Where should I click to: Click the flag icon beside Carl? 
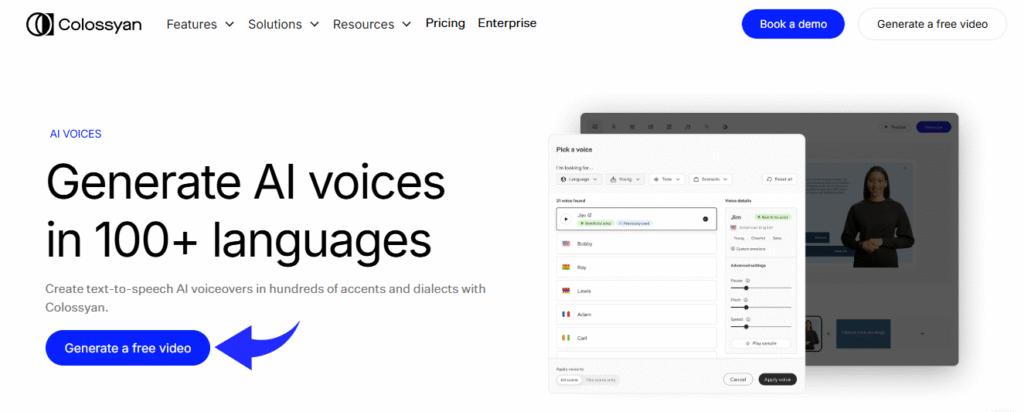coord(566,338)
